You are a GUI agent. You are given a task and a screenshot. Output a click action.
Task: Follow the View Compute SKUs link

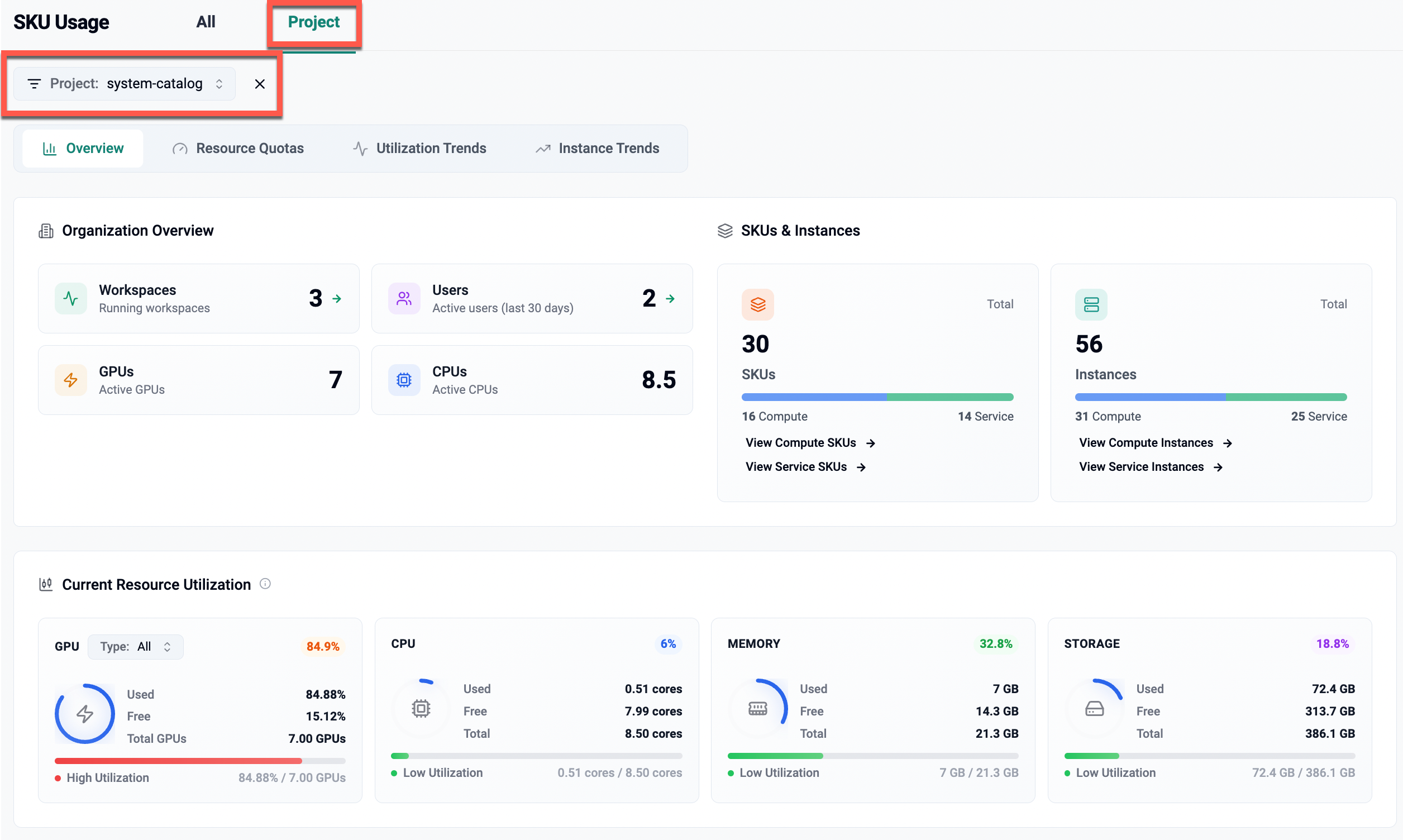(x=810, y=443)
